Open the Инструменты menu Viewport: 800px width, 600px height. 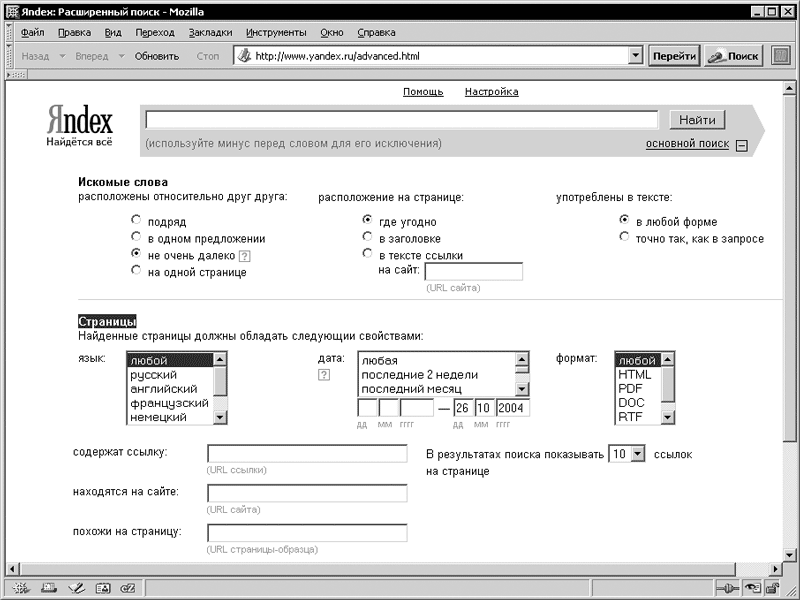pos(276,33)
